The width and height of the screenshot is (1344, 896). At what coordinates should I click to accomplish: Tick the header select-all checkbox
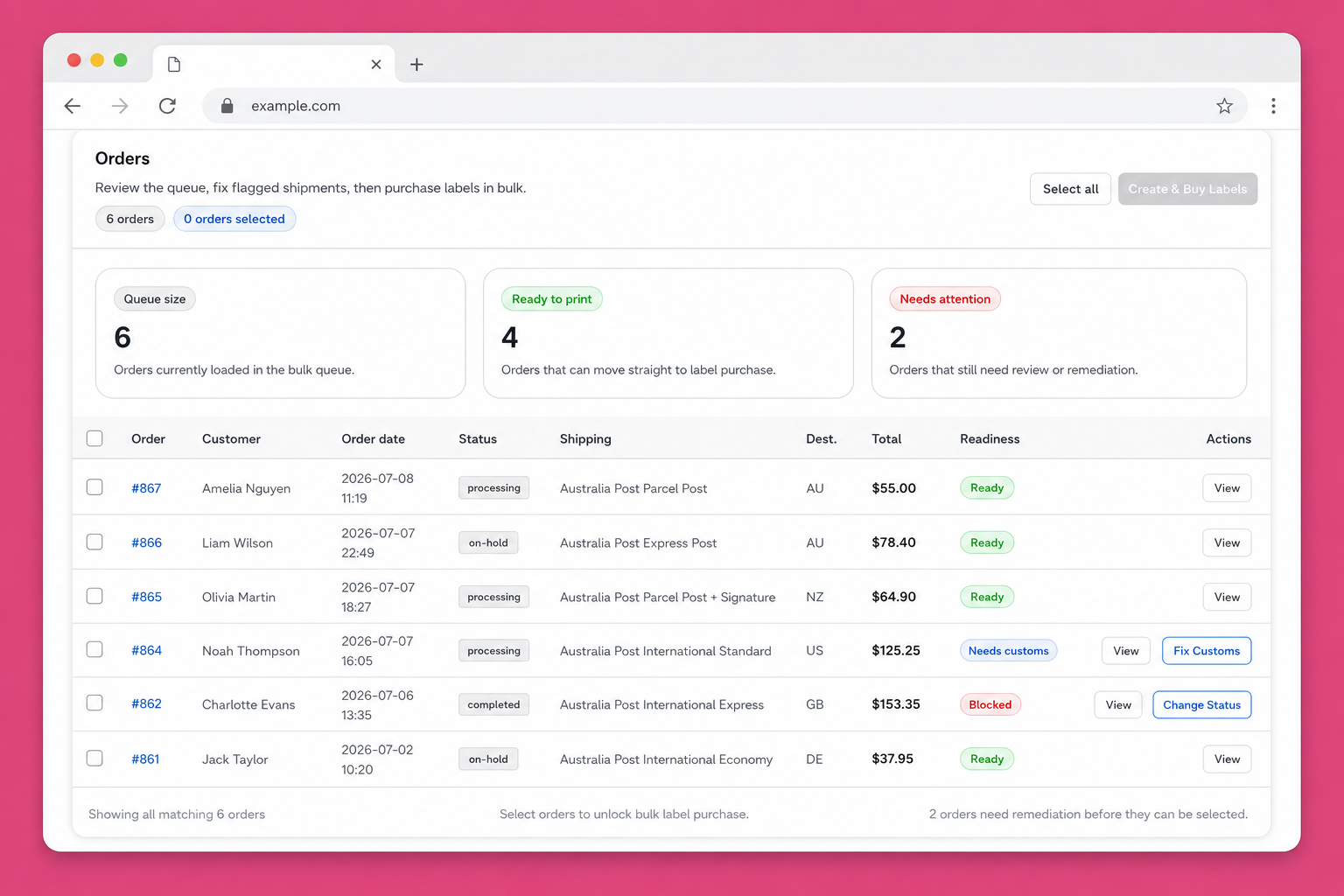(94, 438)
